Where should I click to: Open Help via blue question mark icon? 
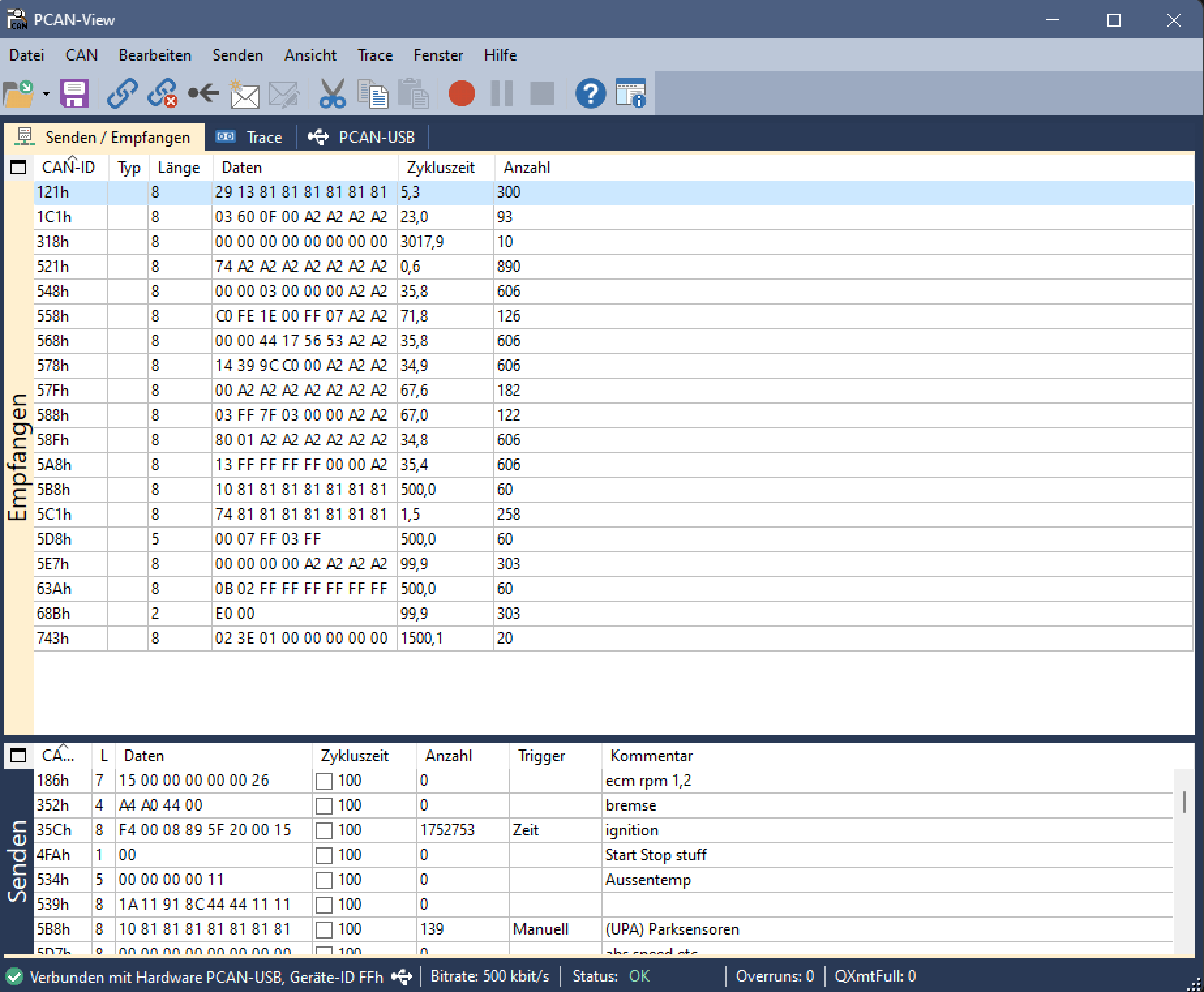pyautogui.click(x=590, y=94)
